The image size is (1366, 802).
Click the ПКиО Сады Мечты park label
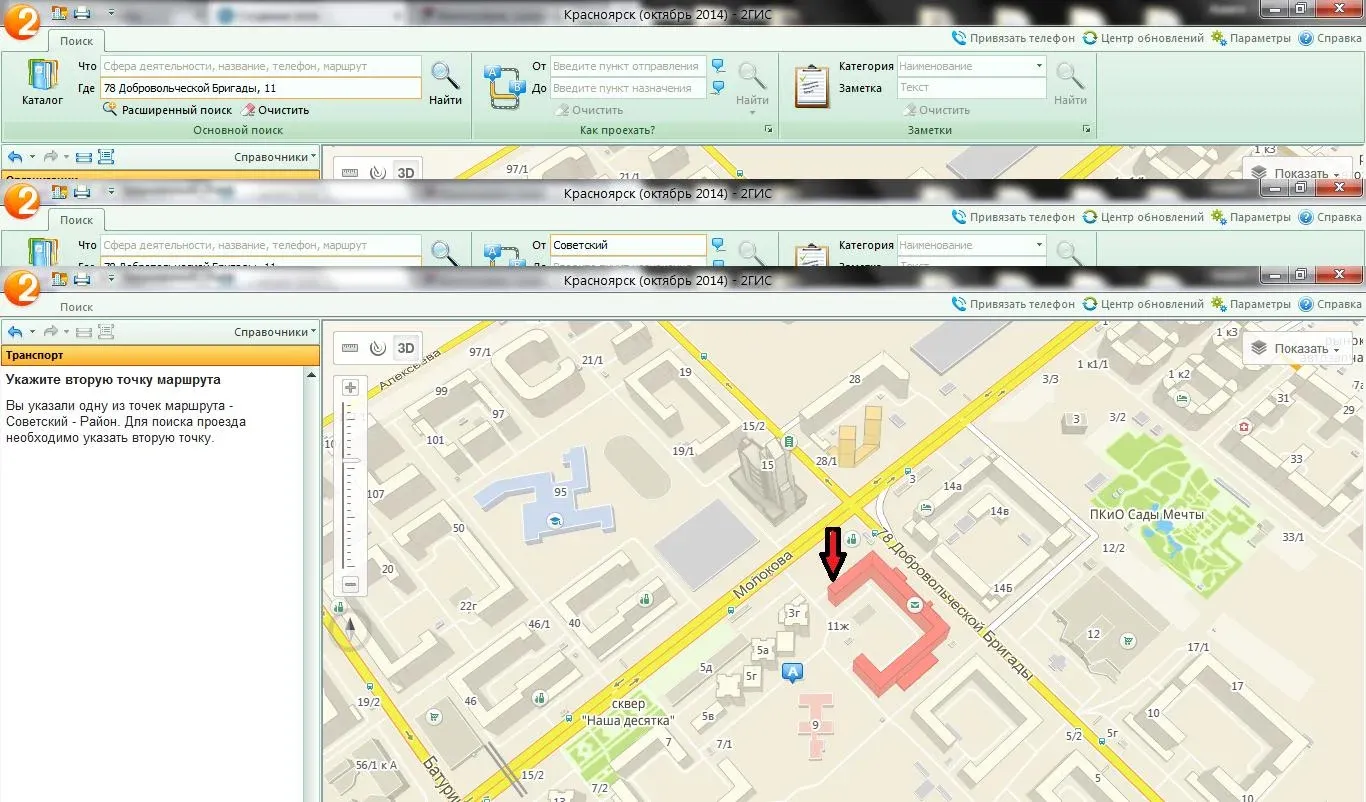[1147, 515]
